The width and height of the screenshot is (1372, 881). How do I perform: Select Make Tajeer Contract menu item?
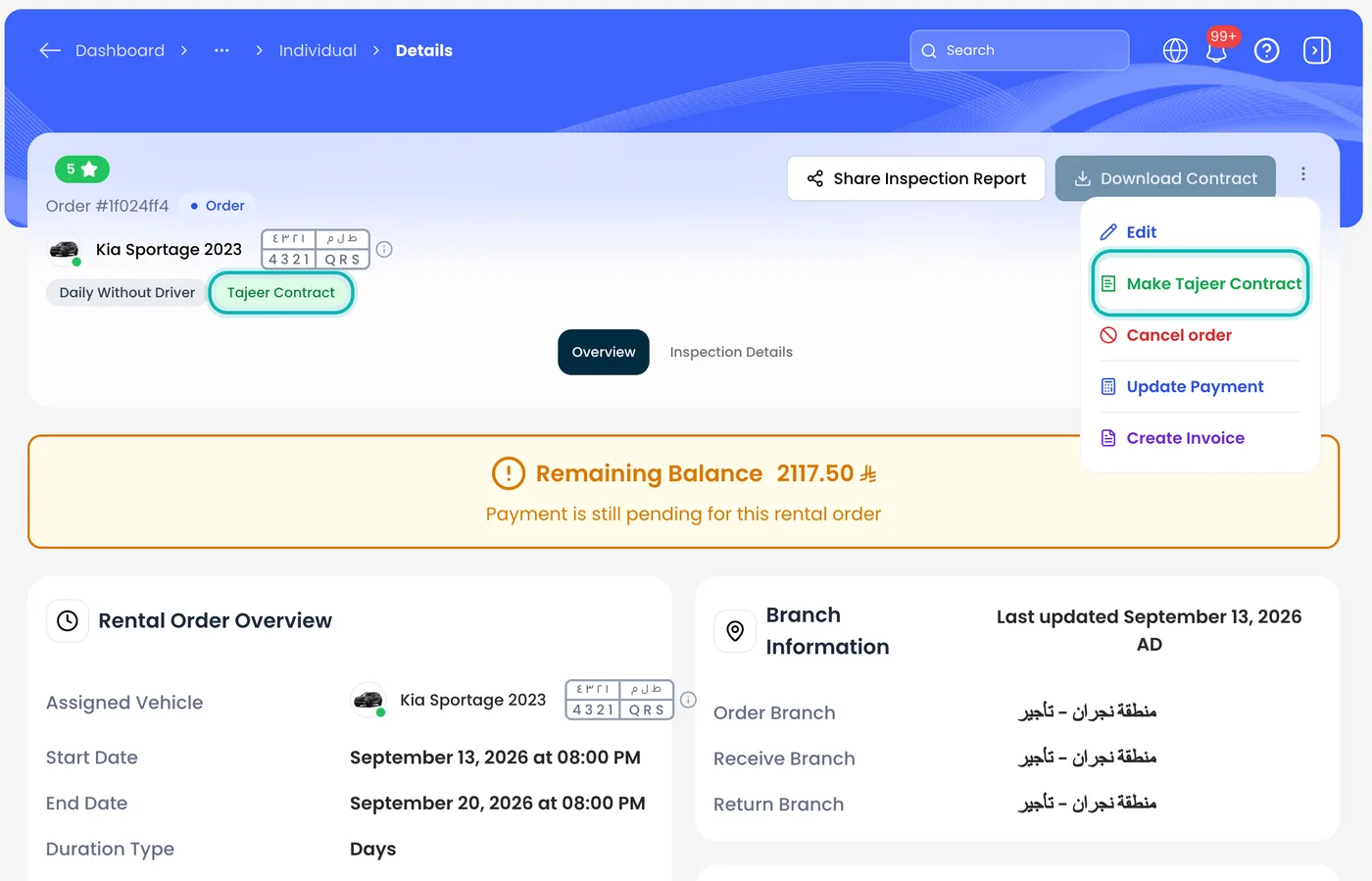(x=1200, y=283)
